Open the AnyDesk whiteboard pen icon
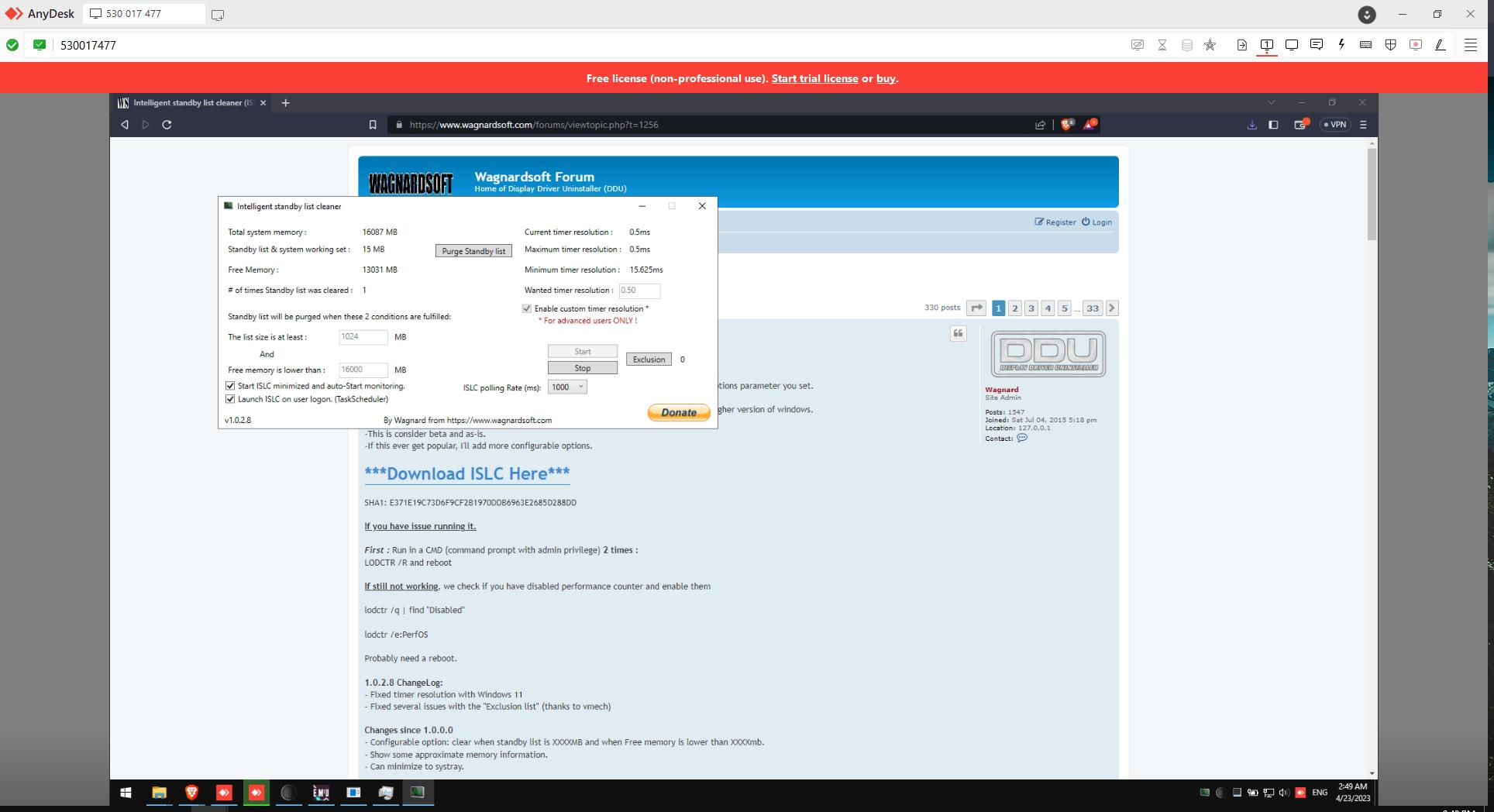This screenshot has height=812, width=1494. click(1440, 45)
